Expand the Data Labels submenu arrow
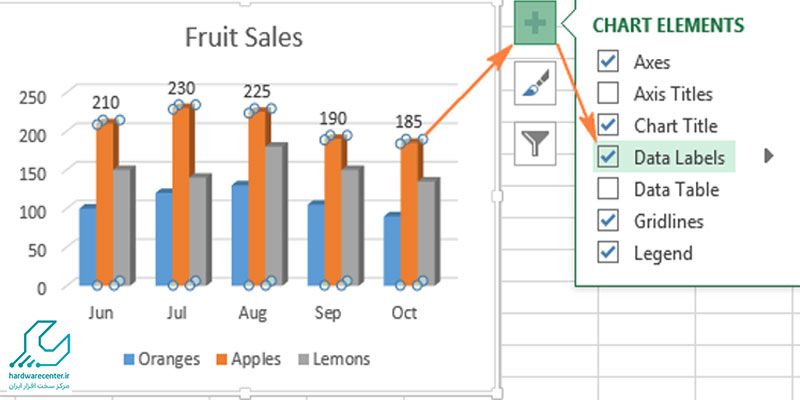This screenshot has width=800, height=400. (769, 156)
